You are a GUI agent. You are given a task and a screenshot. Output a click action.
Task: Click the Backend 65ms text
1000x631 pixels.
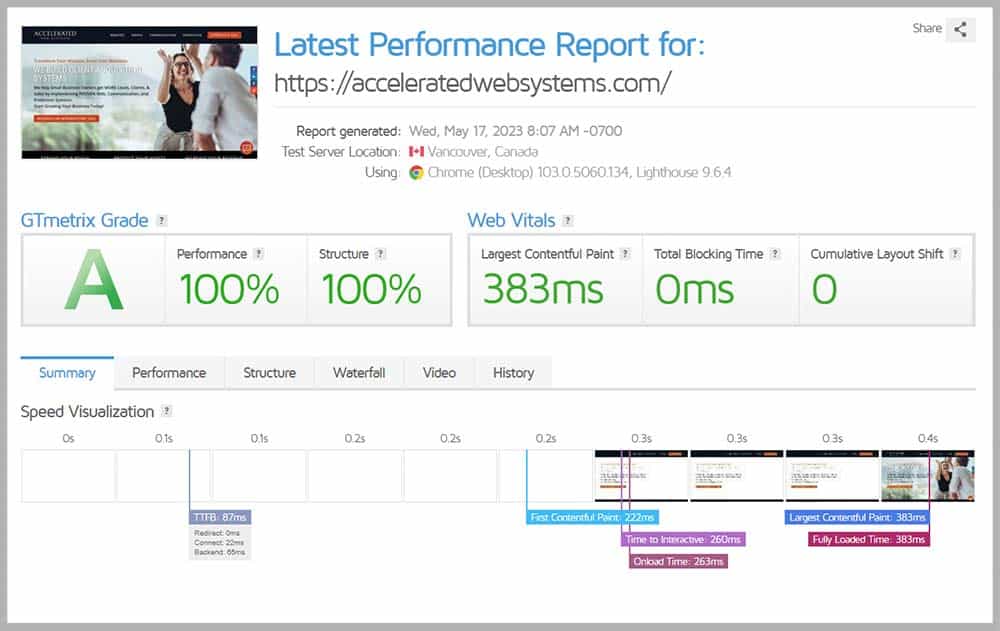point(219,552)
